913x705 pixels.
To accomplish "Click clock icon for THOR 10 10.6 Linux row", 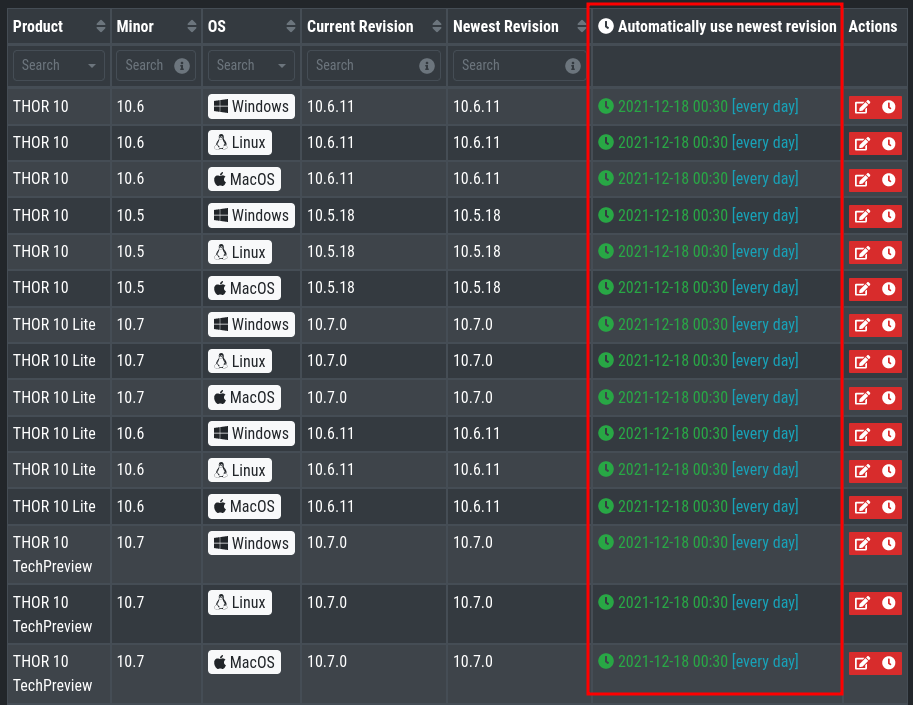I will (888, 144).
